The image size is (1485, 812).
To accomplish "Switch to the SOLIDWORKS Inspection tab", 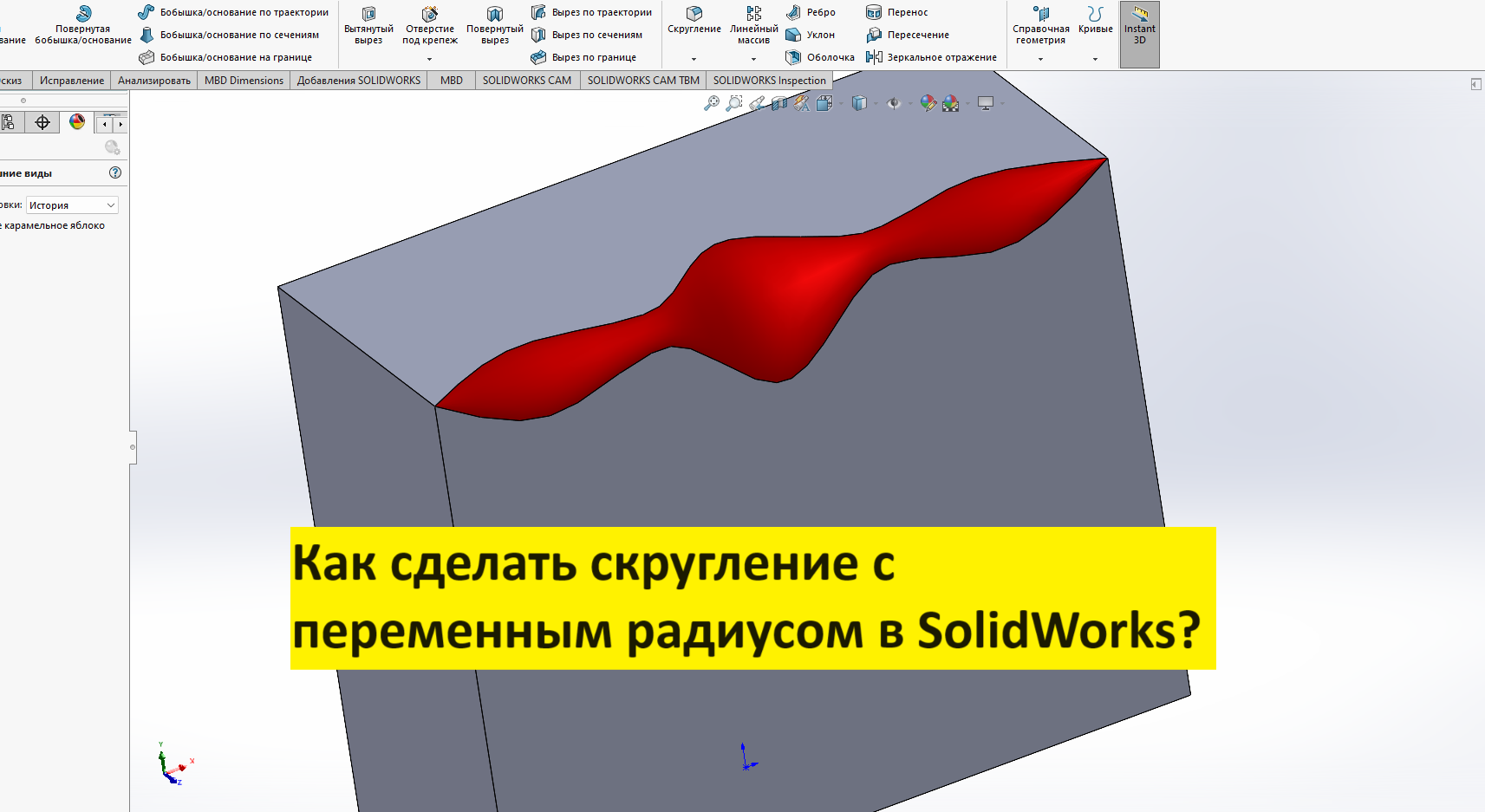I will (x=770, y=81).
